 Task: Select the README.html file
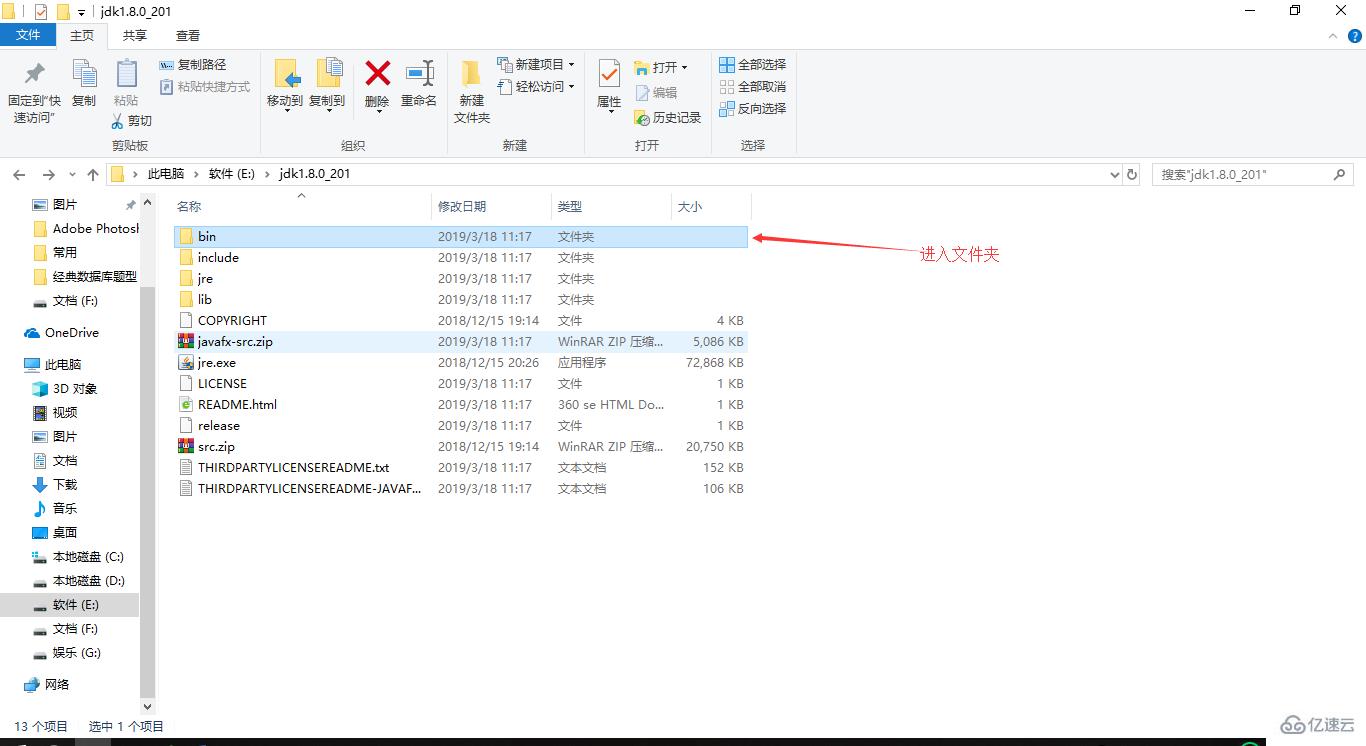click(x=460, y=405)
